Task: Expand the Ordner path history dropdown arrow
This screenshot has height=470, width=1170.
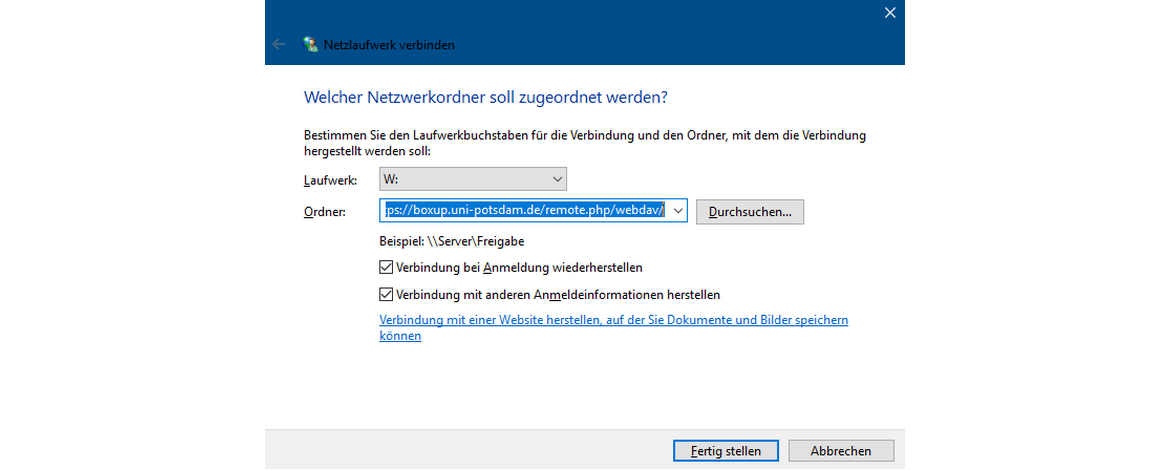Action: [678, 211]
